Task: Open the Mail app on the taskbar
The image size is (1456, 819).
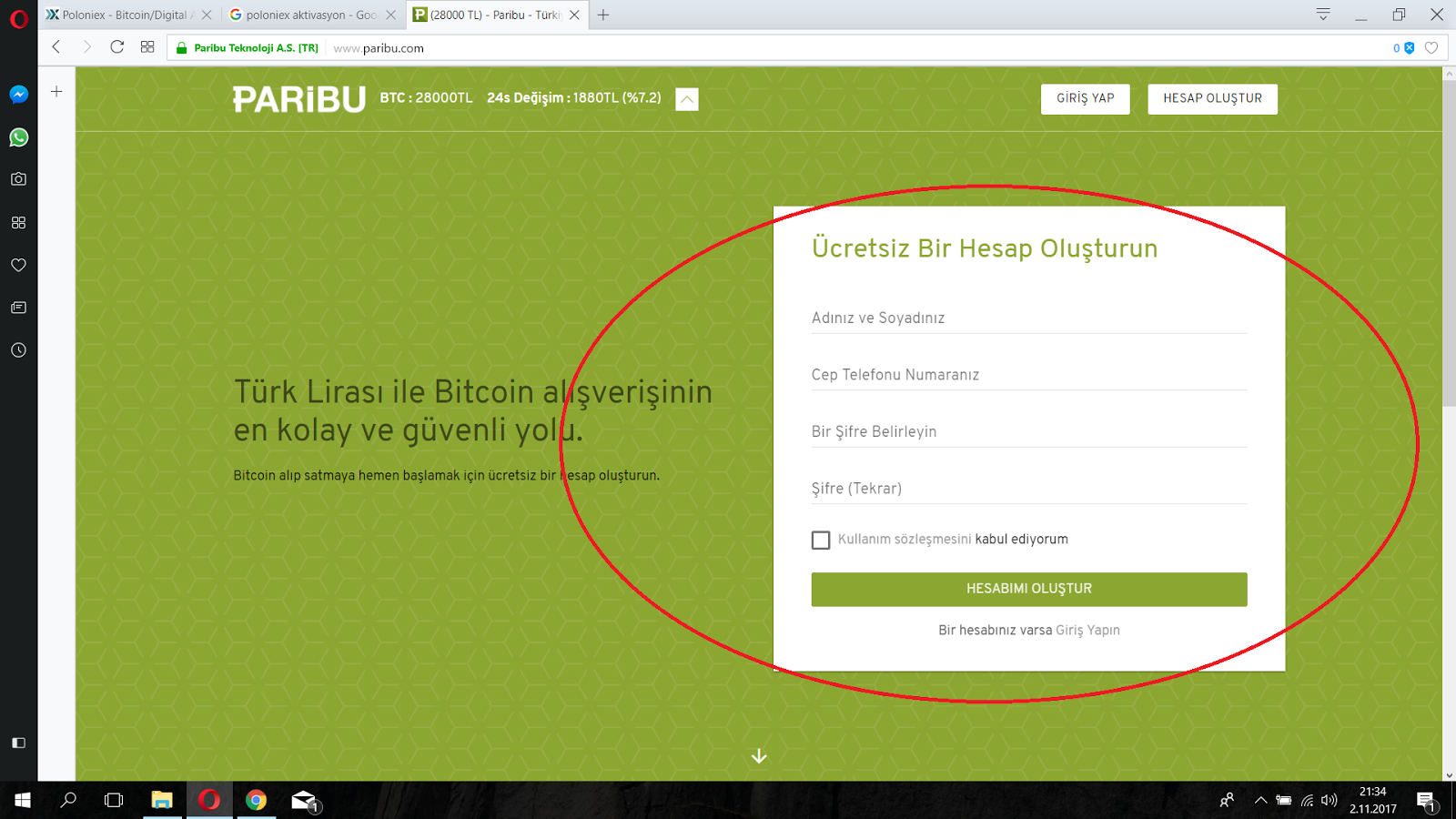Action: [304, 800]
